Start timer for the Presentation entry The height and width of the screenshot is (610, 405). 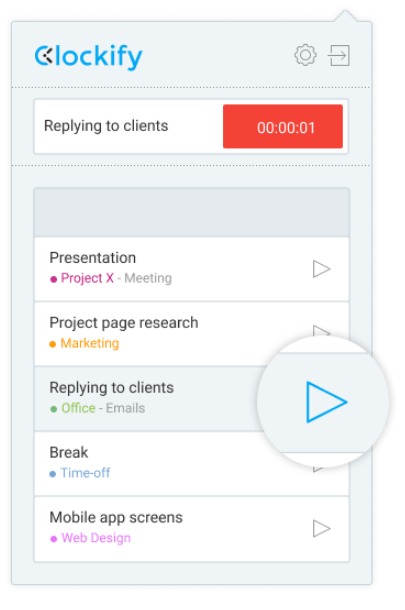321,269
